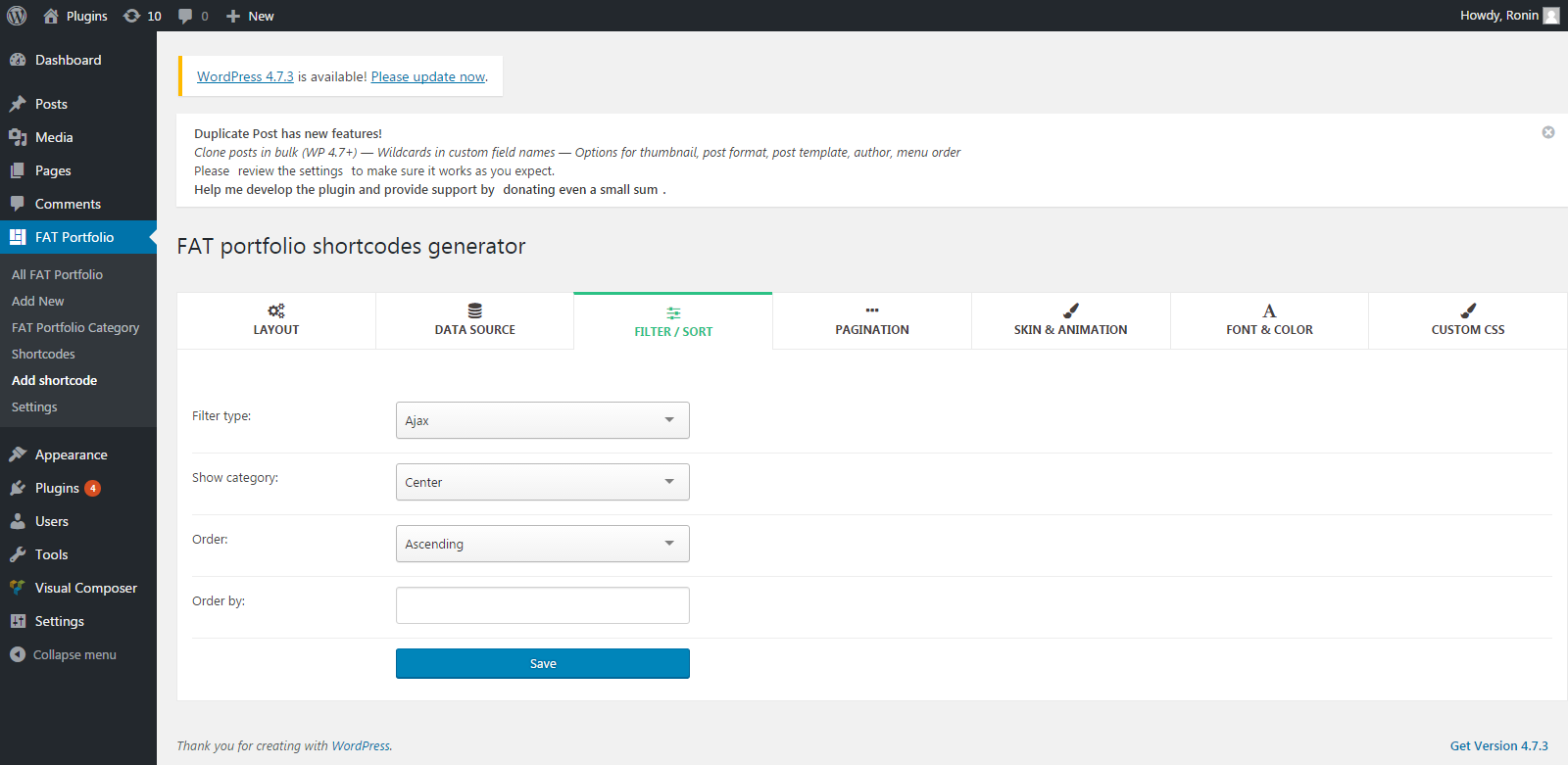Click the Order by text field
Image resolution: width=1568 pixels, height=765 pixels.
542,605
